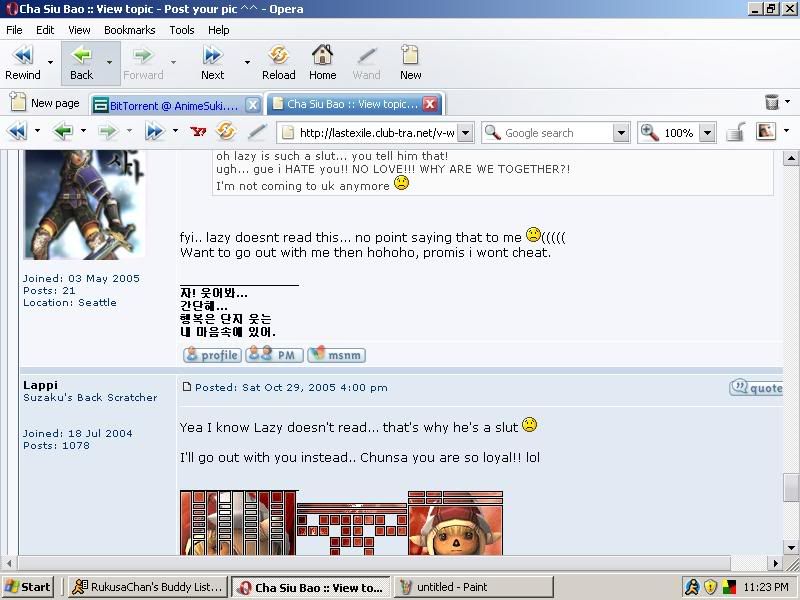Open the 100% zoom level dropdown

coord(707,133)
